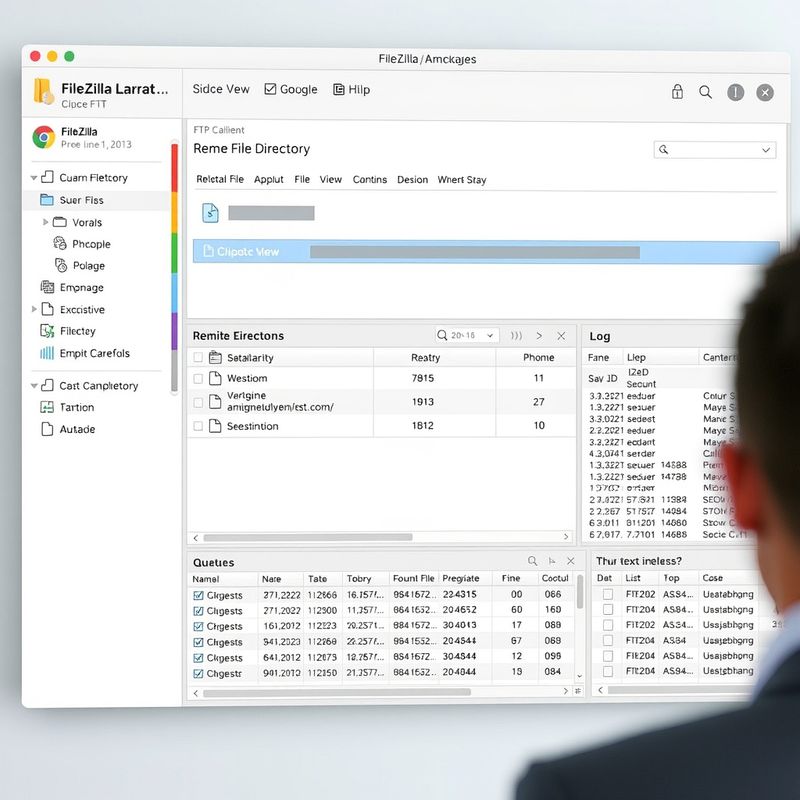Screen dimensions: 800x800
Task: Select the Clipotc View highlighted row
Action: coord(486,252)
